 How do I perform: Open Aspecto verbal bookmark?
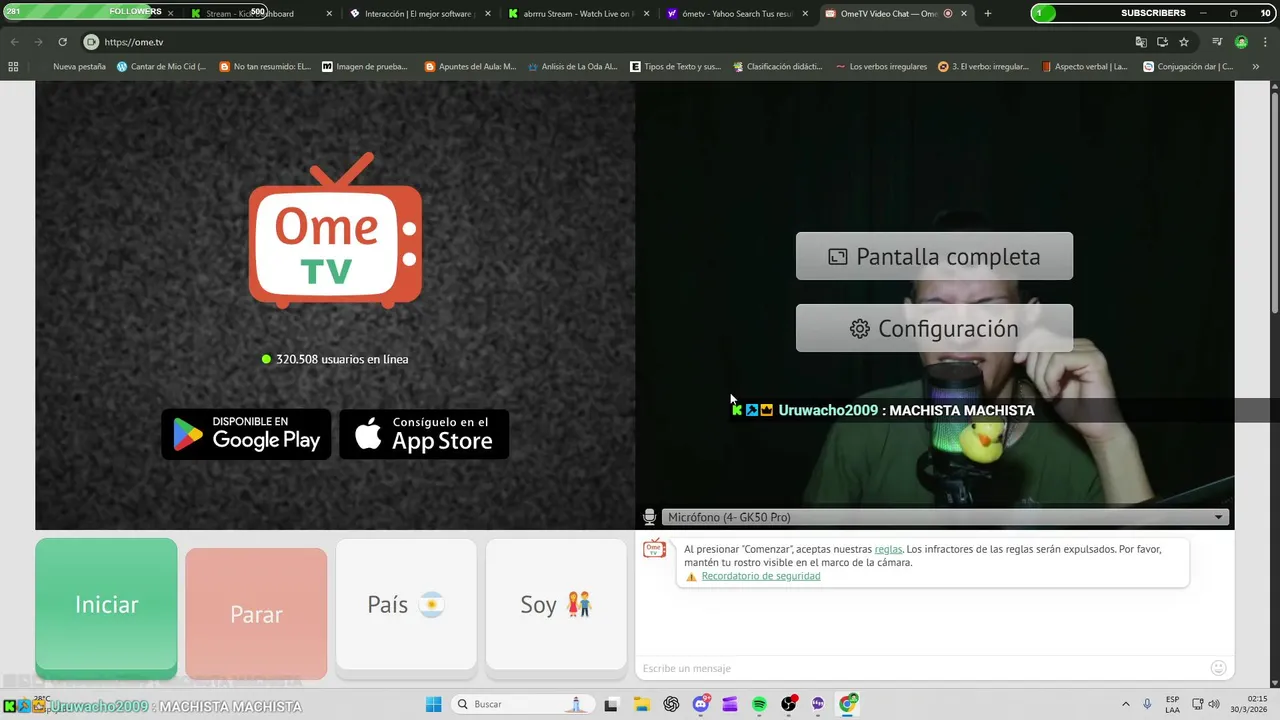coord(1084,67)
